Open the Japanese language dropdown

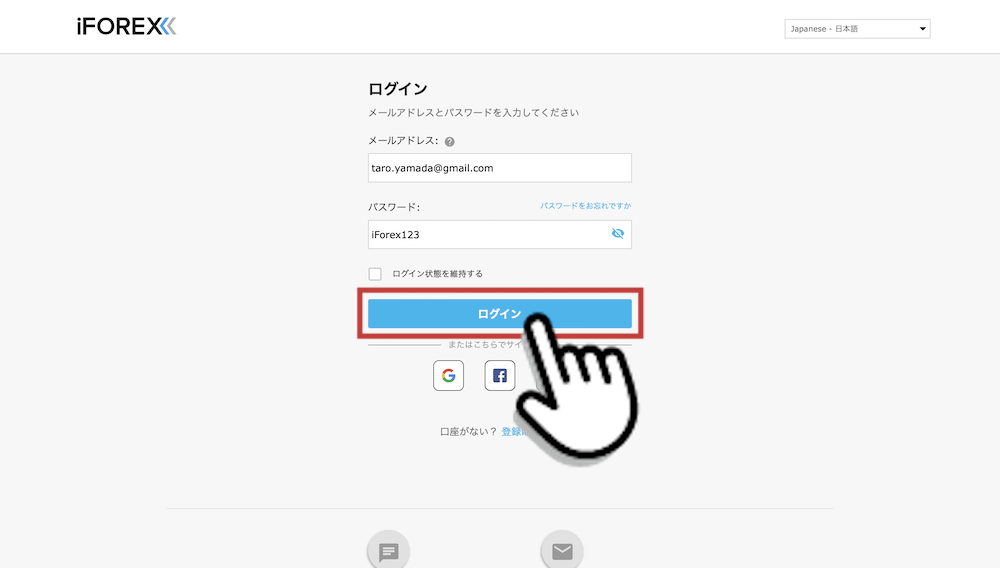[857, 29]
